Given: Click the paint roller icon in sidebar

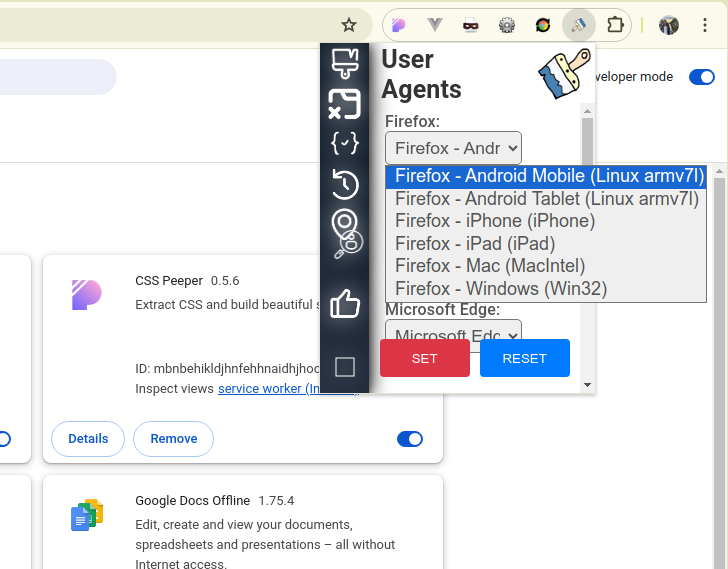Looking at the screenshot, I should coord(345,62).
